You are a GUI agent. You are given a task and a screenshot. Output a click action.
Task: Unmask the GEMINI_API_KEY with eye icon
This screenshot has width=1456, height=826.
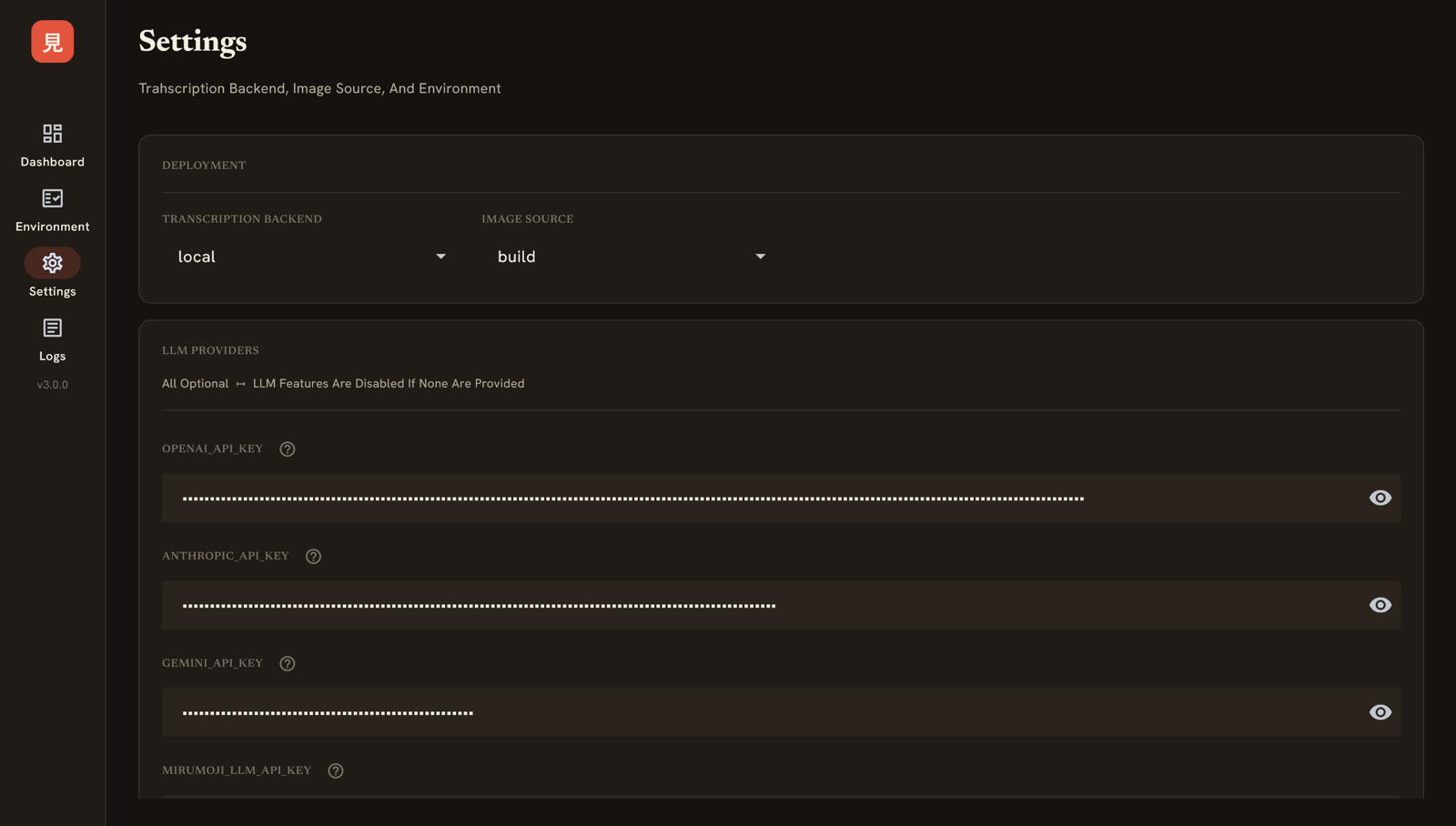(x=1380, y=712)
